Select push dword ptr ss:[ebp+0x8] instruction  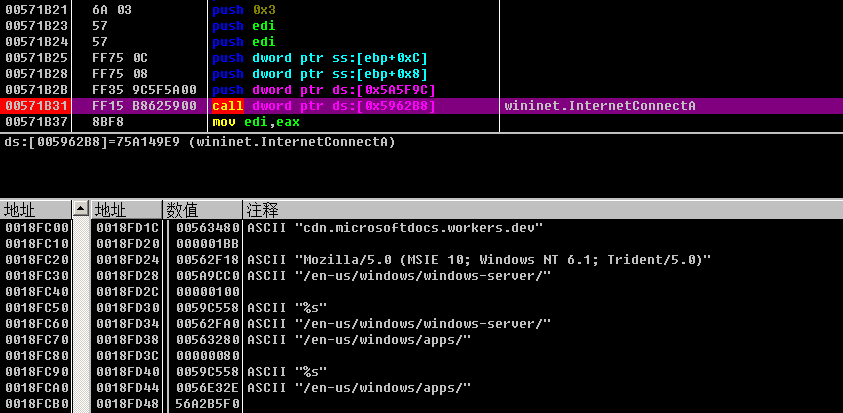[x=320, y=73]
